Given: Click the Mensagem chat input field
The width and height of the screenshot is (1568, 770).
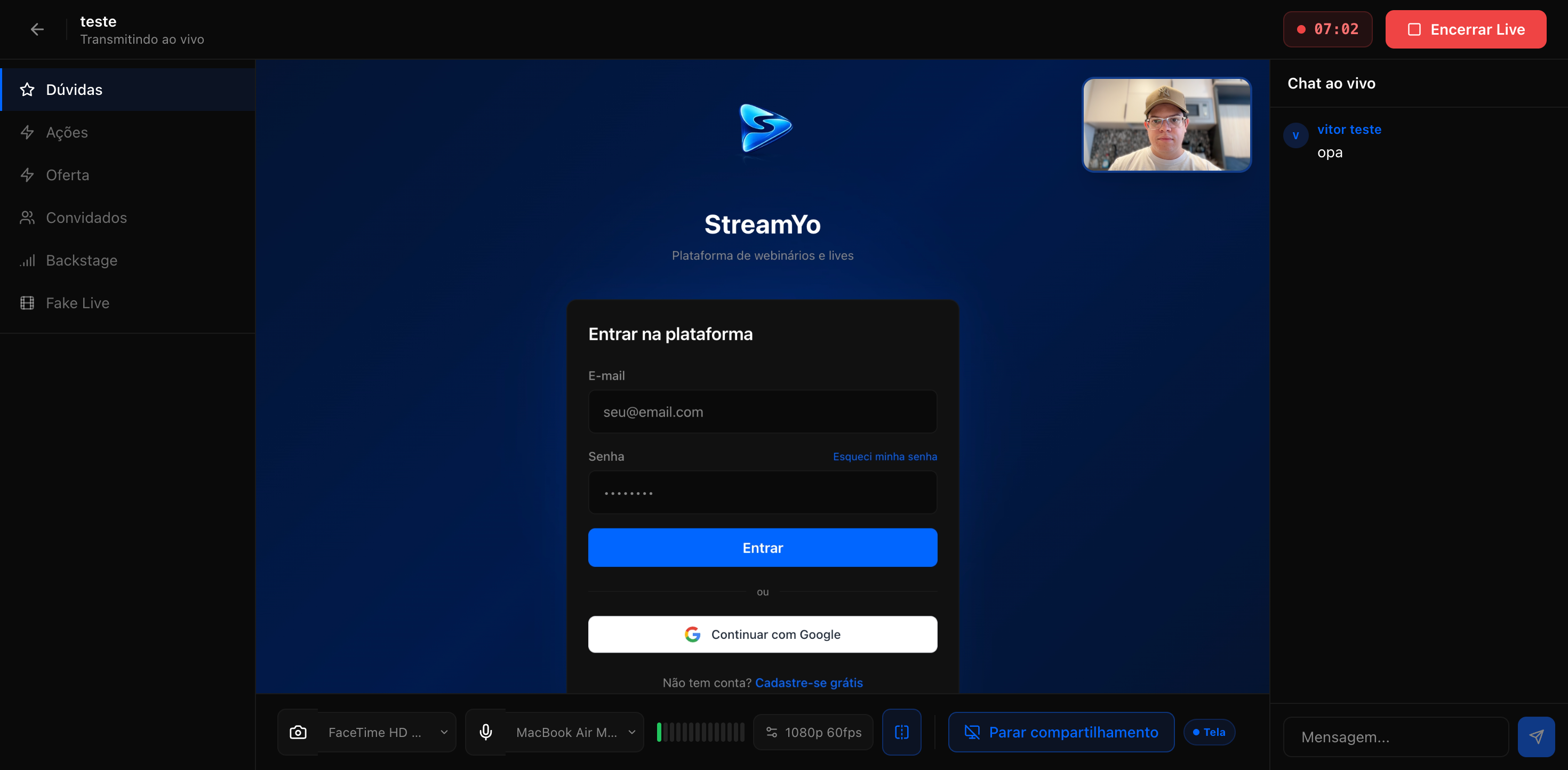Looking at the screenshot, I should pos(1395,736).
